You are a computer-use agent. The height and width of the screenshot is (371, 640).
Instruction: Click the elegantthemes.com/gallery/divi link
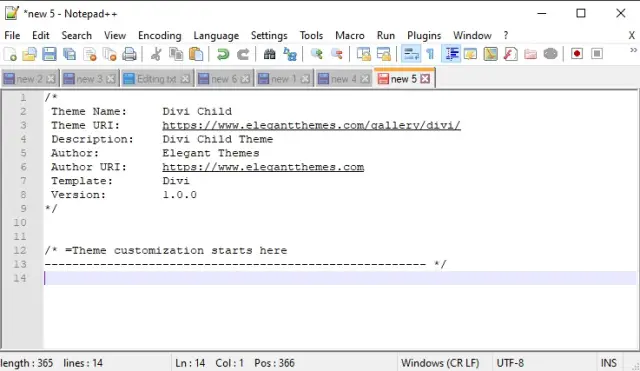pyautogui.click(x=311, y=125)
